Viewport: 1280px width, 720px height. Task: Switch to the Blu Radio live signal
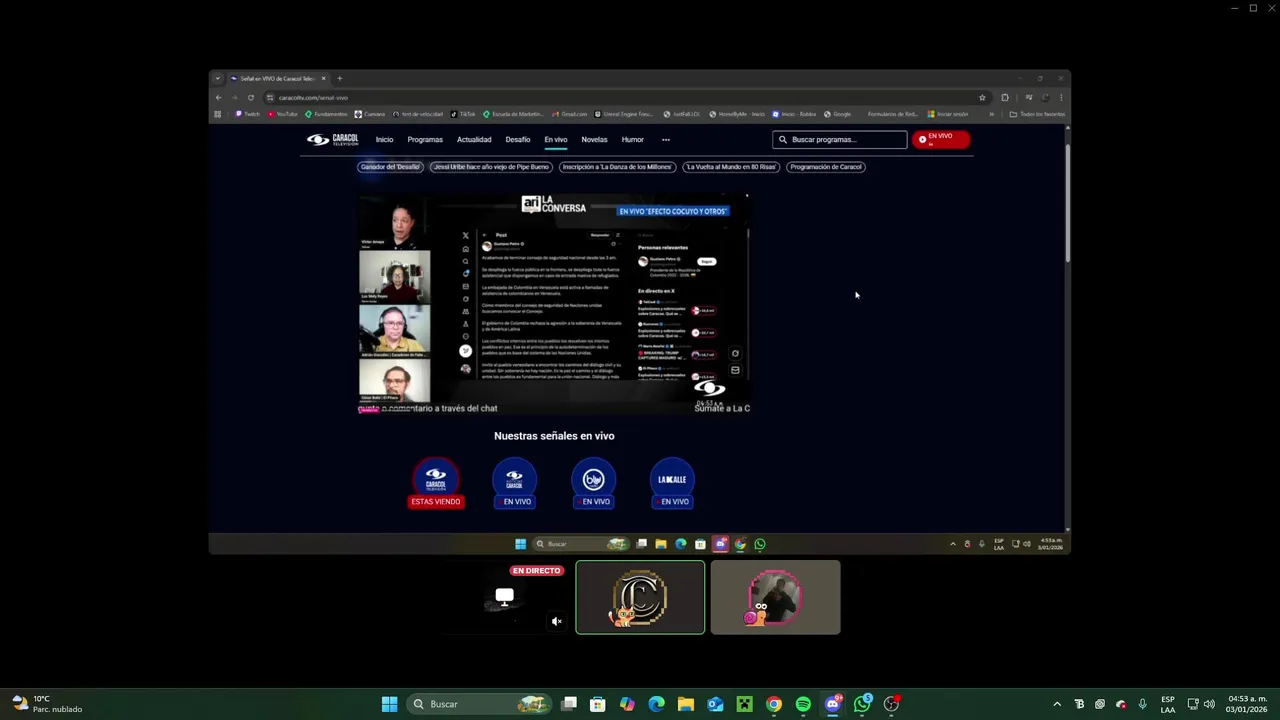point(594,484)
